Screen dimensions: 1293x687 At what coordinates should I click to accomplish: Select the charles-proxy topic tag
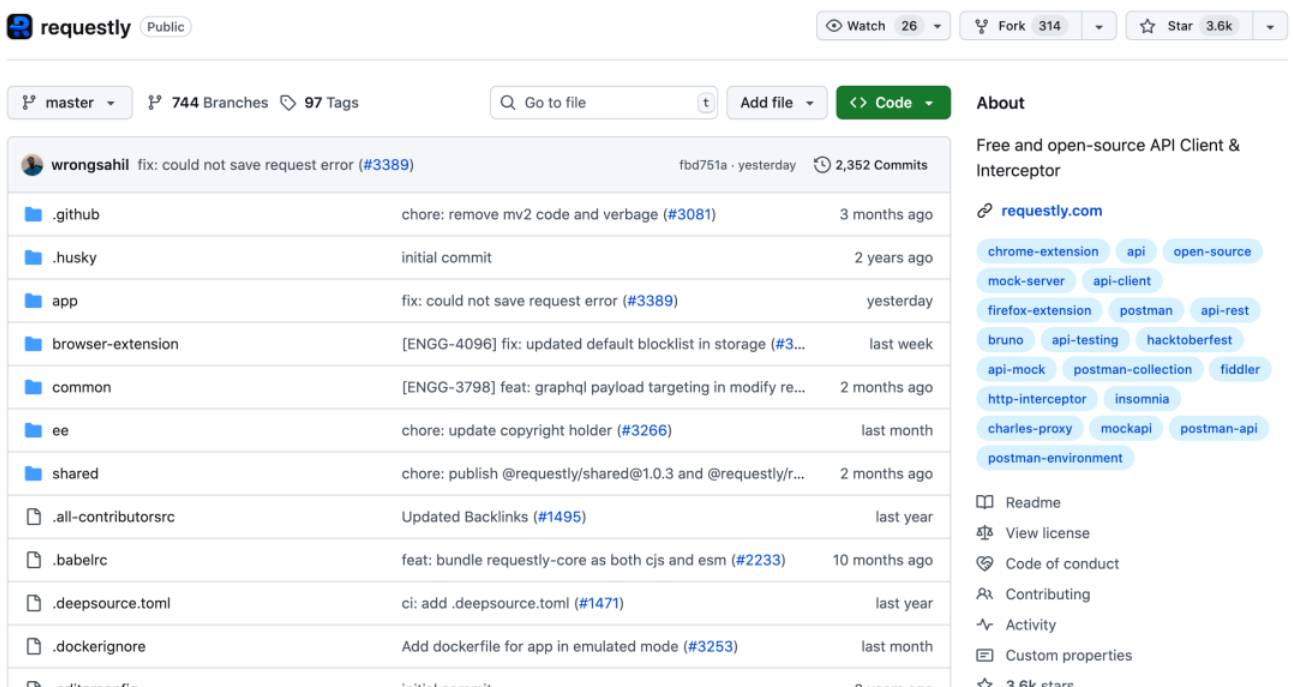click(1029, 428)
